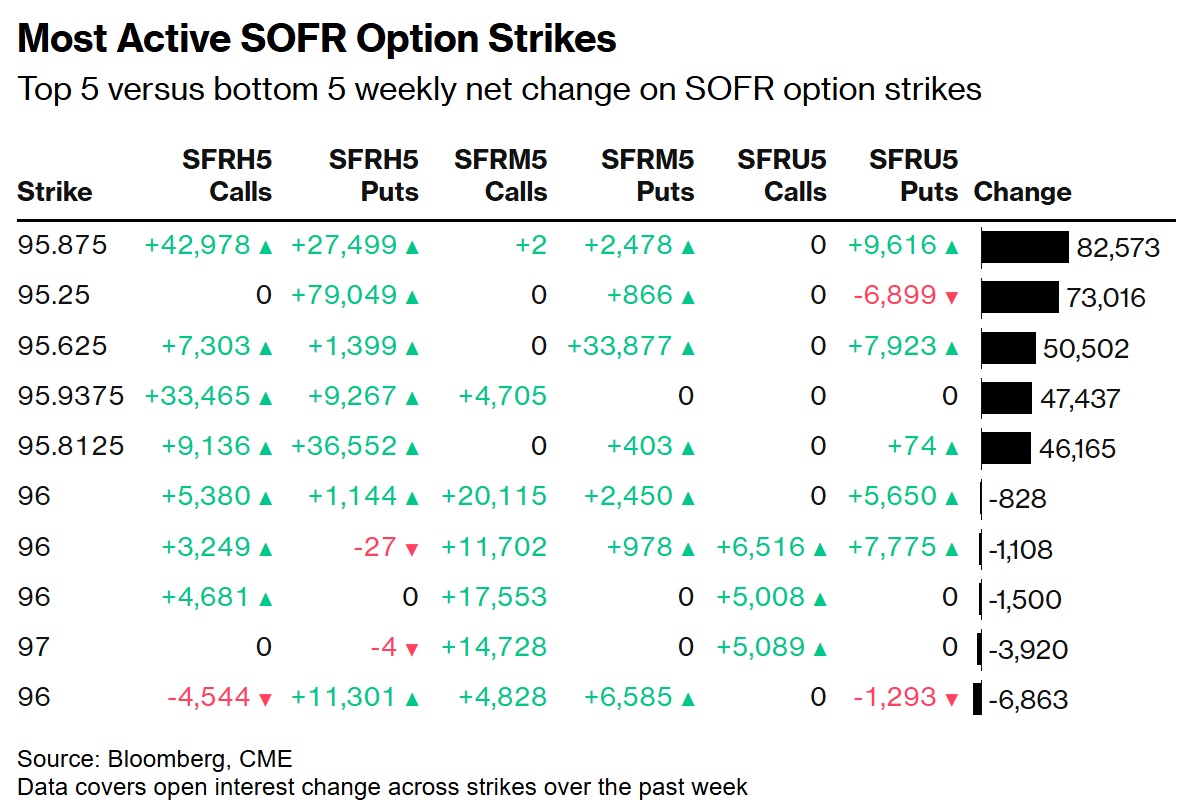1182x808 pixels.
Task: Click the up arrow next to +33,877
Action: pyautogui.click(x=688, y=347)
